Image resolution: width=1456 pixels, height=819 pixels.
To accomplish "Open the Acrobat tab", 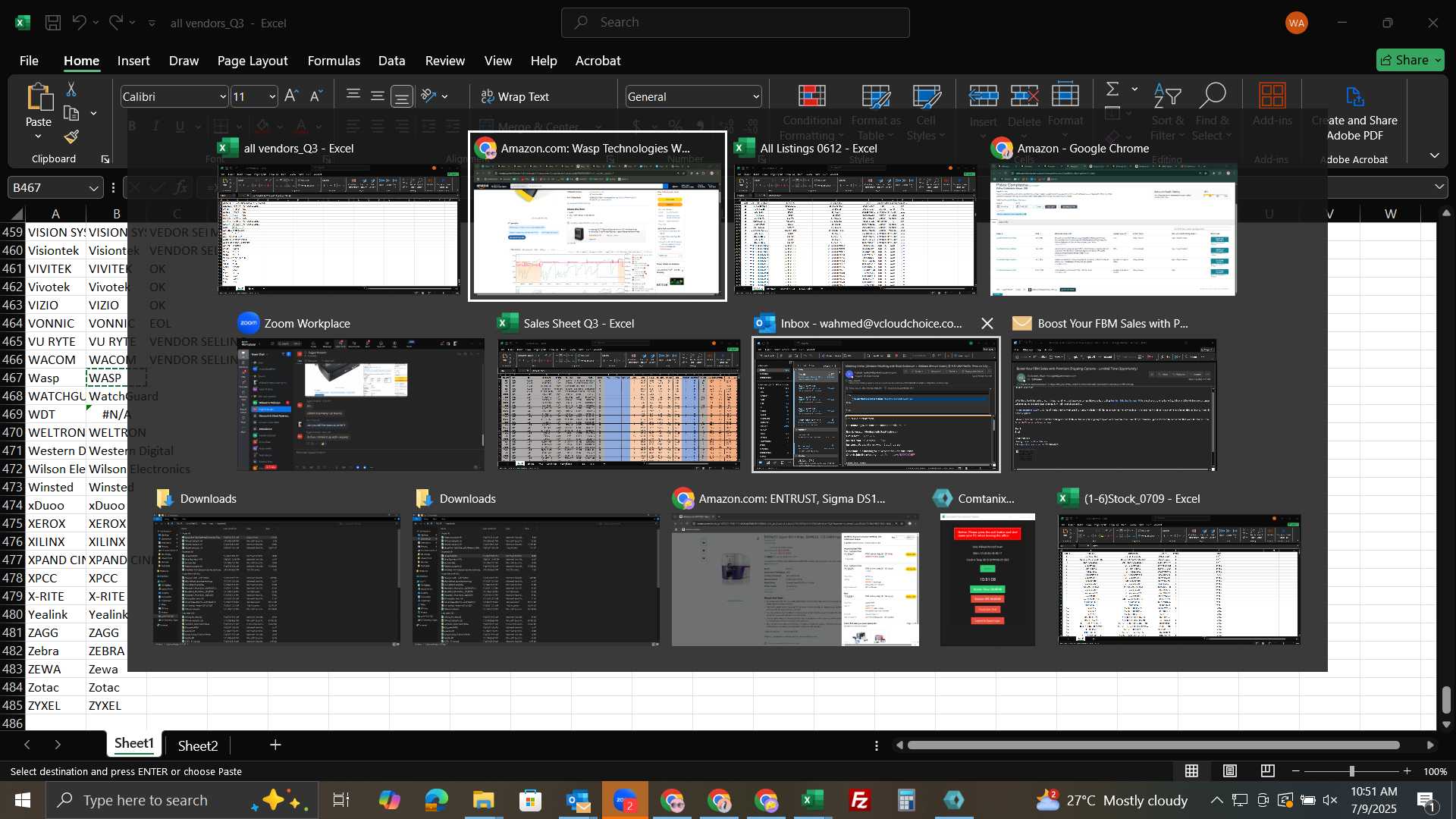I will point(598,61).
